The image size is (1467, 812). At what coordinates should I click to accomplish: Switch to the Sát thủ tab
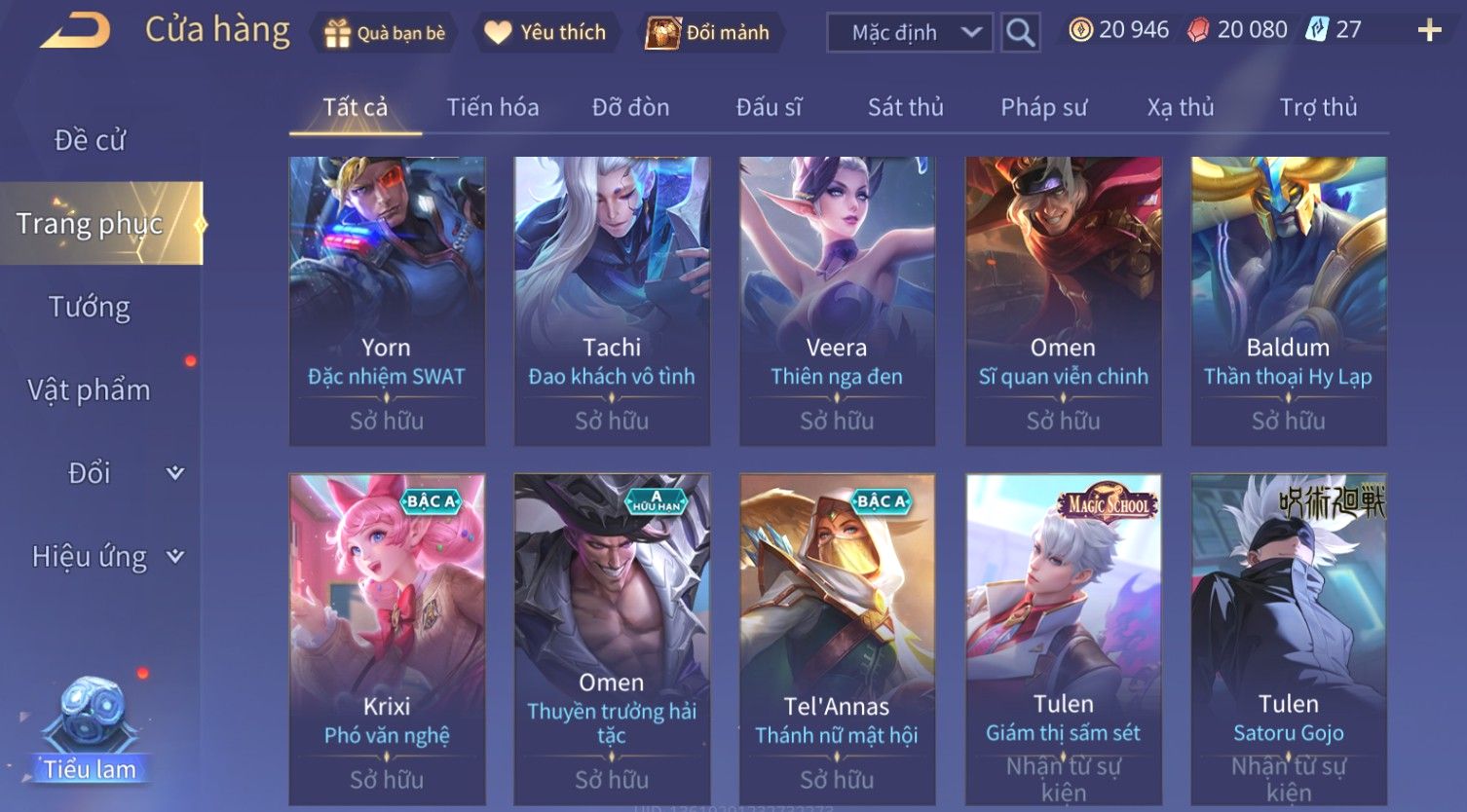click(x=906, y=107)
